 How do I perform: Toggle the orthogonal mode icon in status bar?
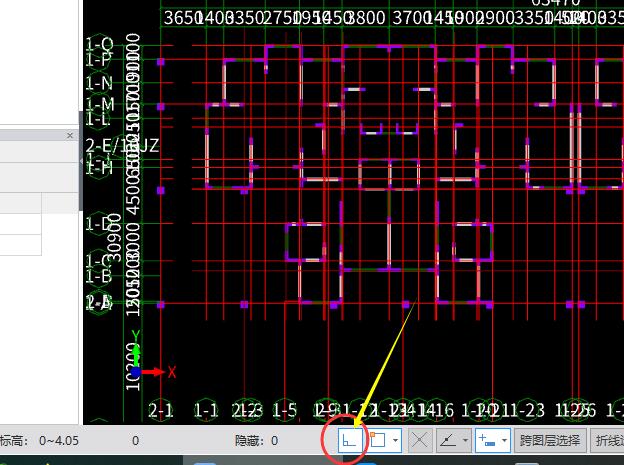[x=350, y=440]
